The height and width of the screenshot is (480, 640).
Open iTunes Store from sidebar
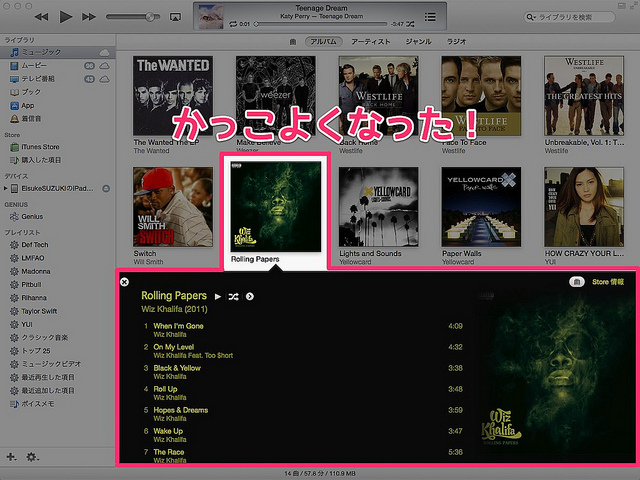tap(58, 147)
